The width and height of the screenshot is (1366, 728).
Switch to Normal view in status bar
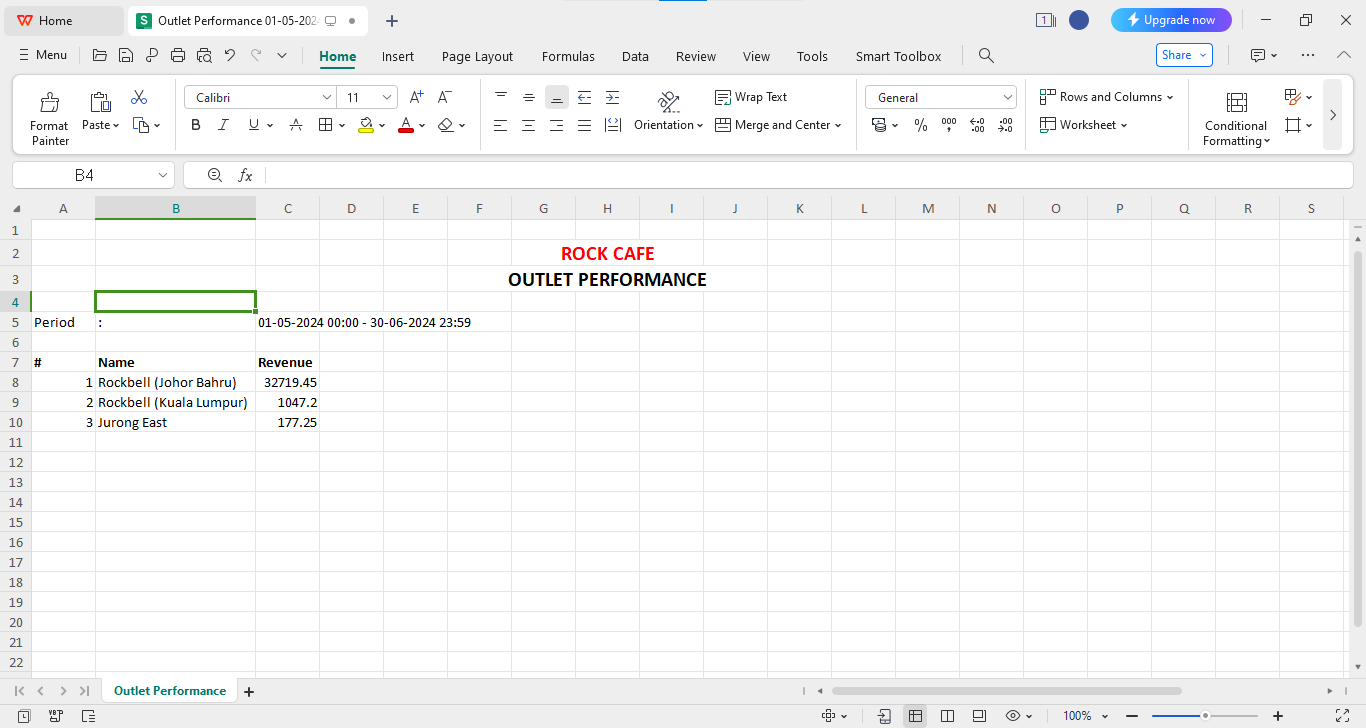pos(915,716)
